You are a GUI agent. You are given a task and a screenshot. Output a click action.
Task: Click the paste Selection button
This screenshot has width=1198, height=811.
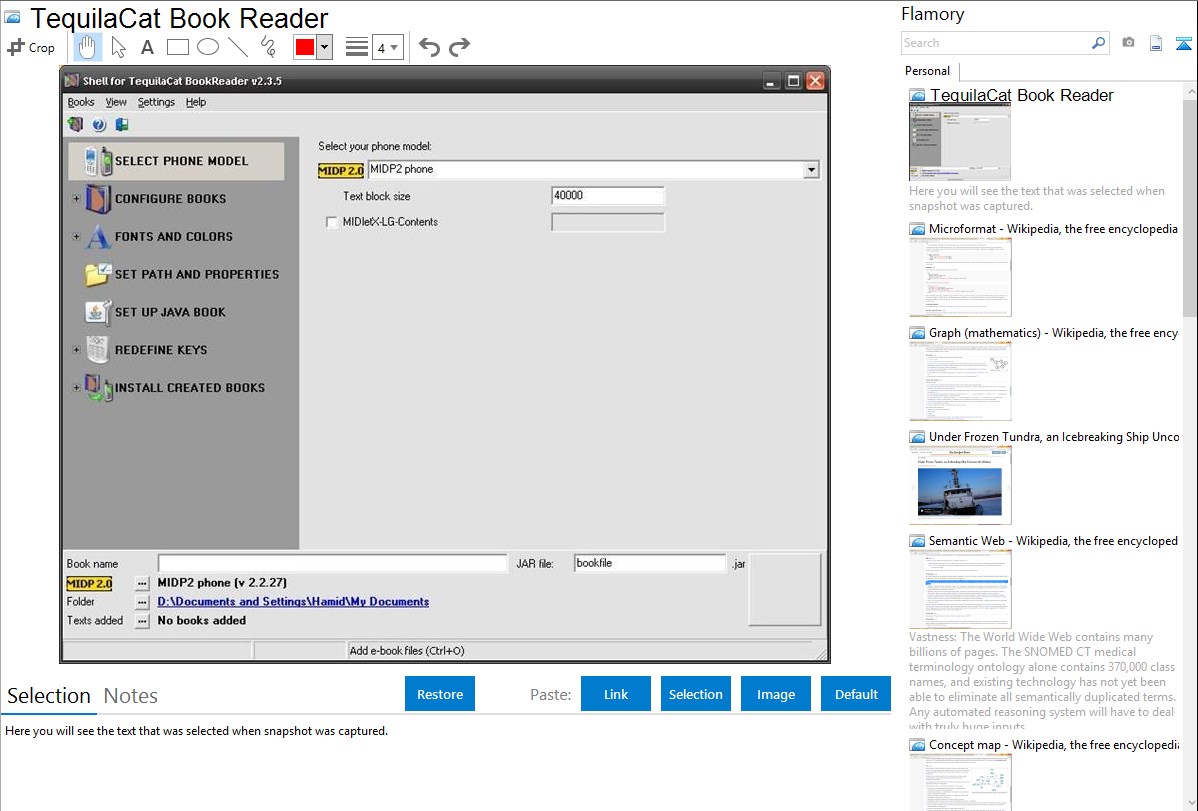click(x=695, y=694)
